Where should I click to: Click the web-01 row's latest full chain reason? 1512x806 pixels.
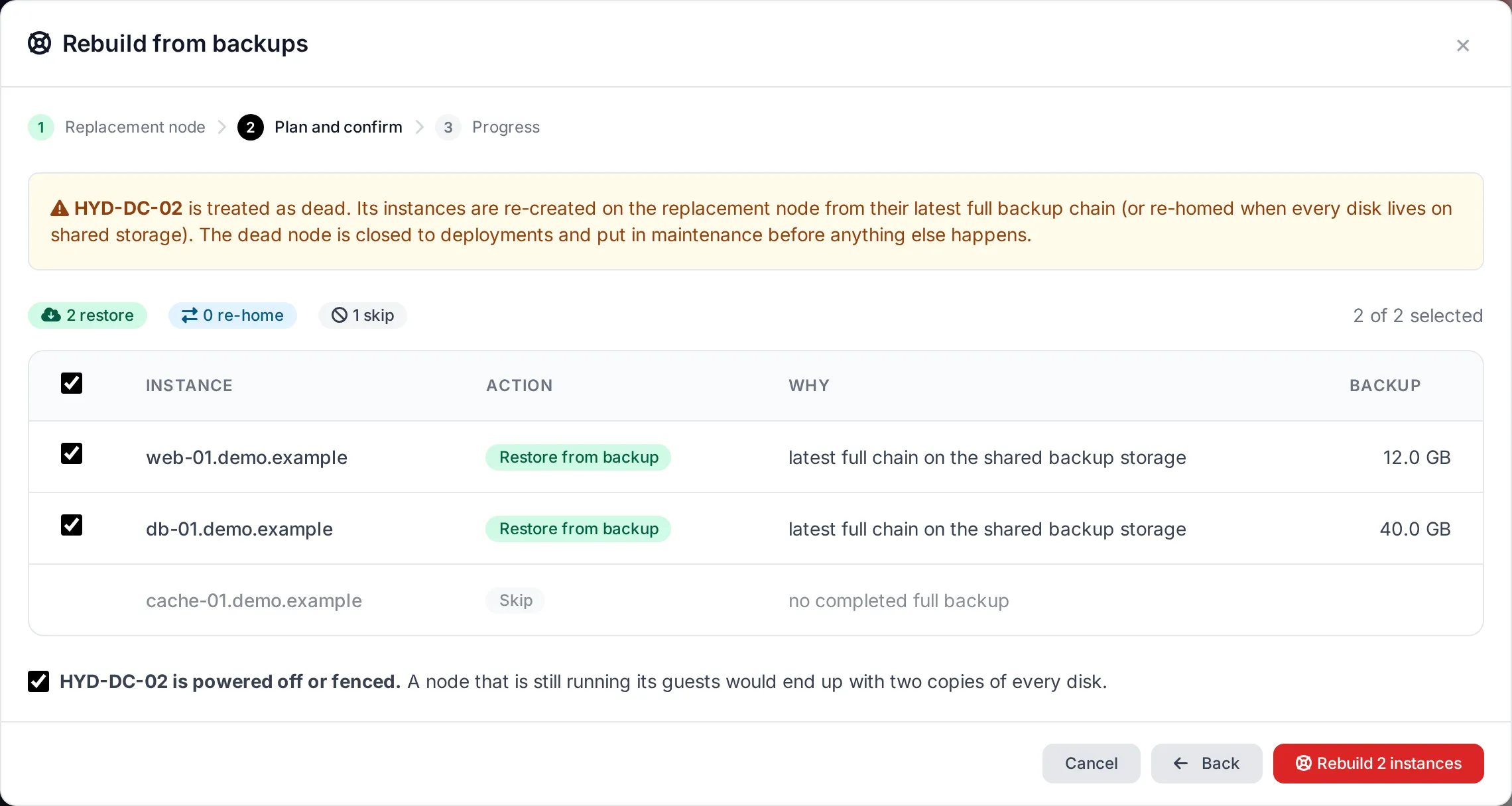[987, 457]
